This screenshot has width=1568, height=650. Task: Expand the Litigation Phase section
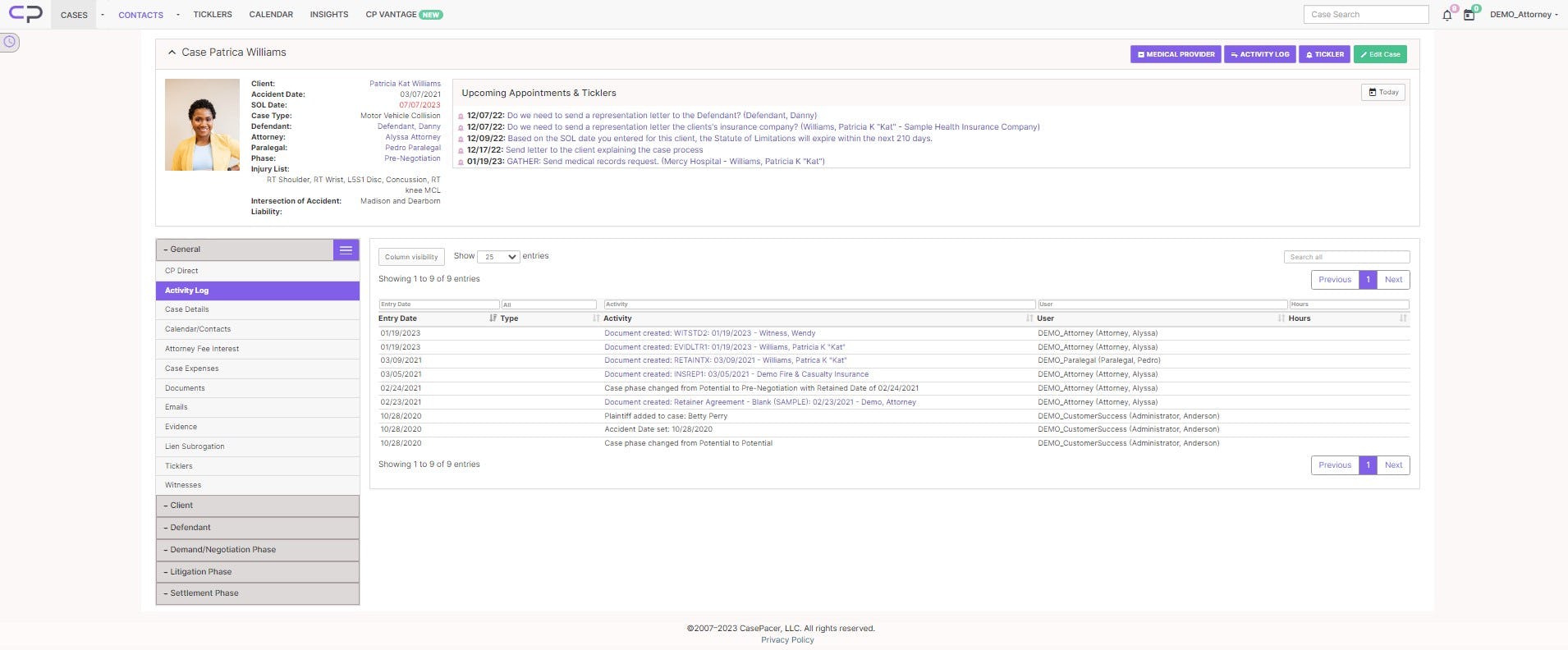pos(258,572)
